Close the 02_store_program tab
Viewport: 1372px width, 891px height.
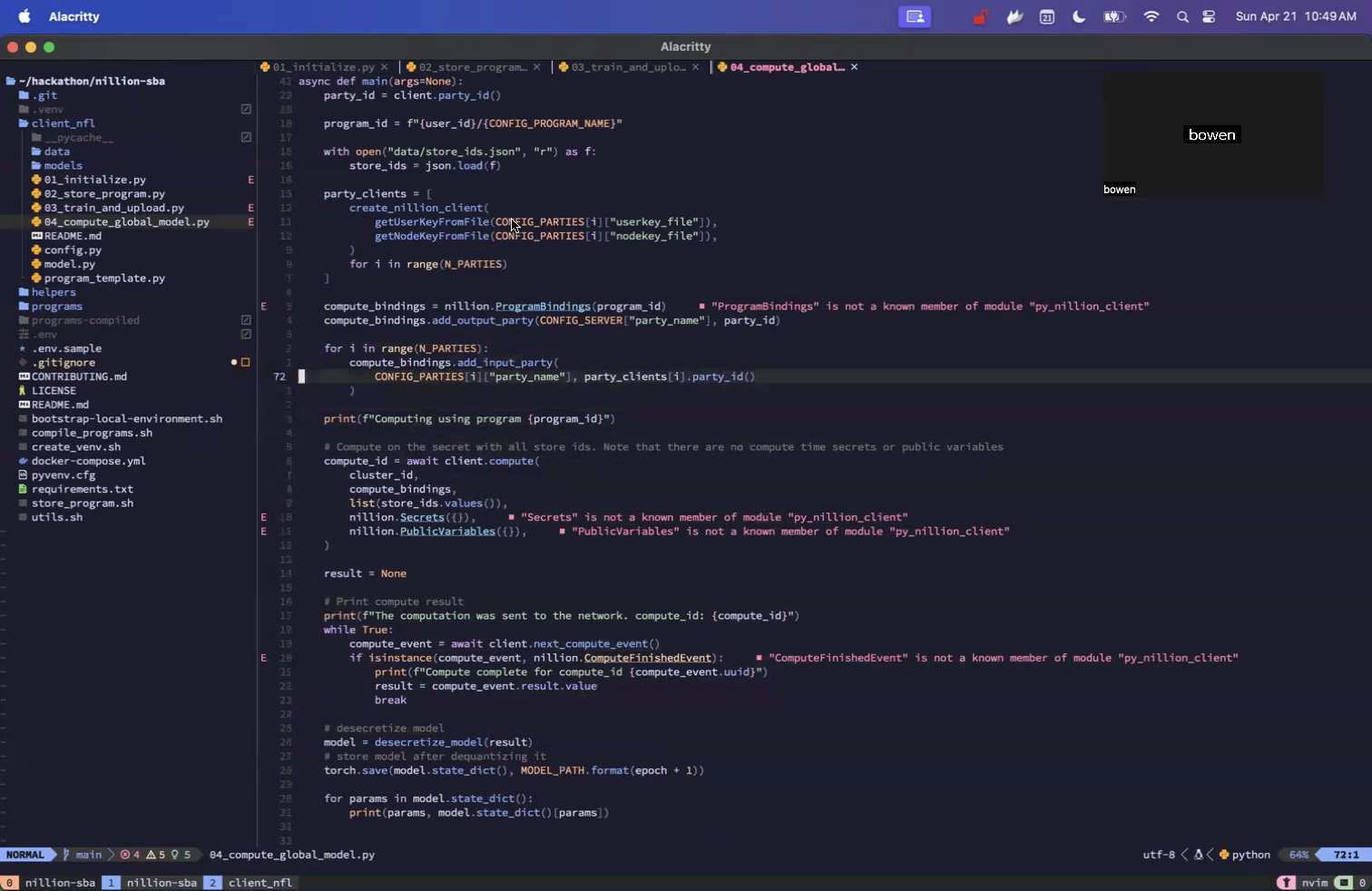click(x=536, y=67)
